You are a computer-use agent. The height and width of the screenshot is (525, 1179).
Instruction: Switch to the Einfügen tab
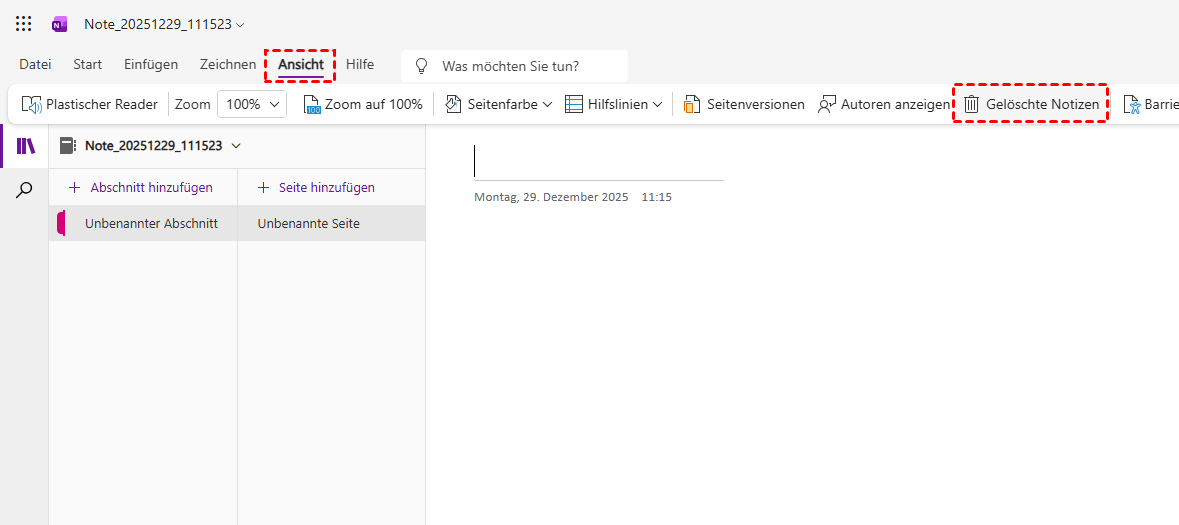point(151,64)
